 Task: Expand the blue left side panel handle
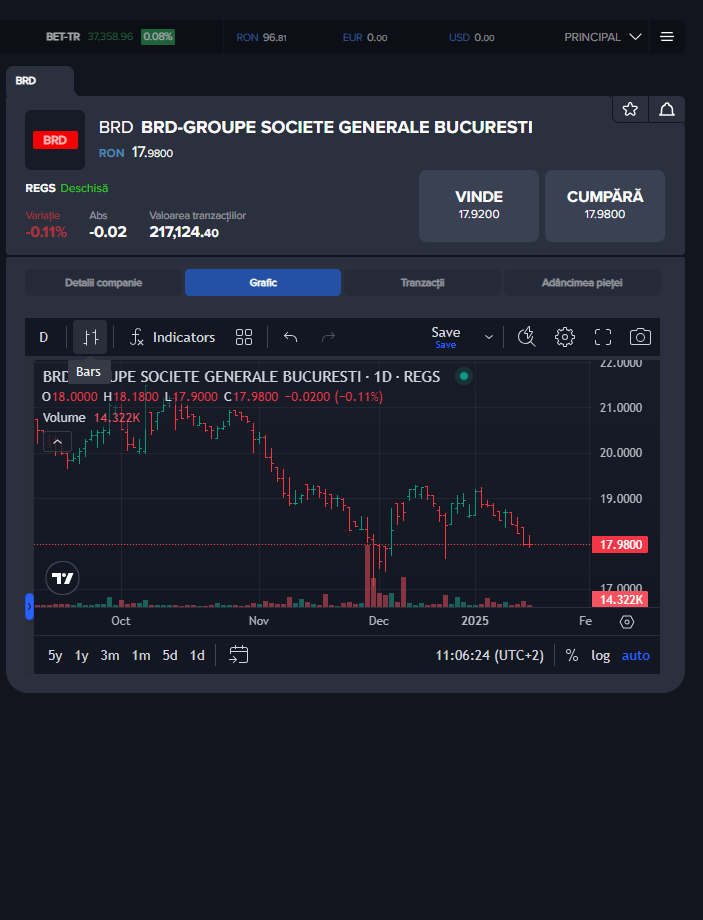click(x=29, y=606)
